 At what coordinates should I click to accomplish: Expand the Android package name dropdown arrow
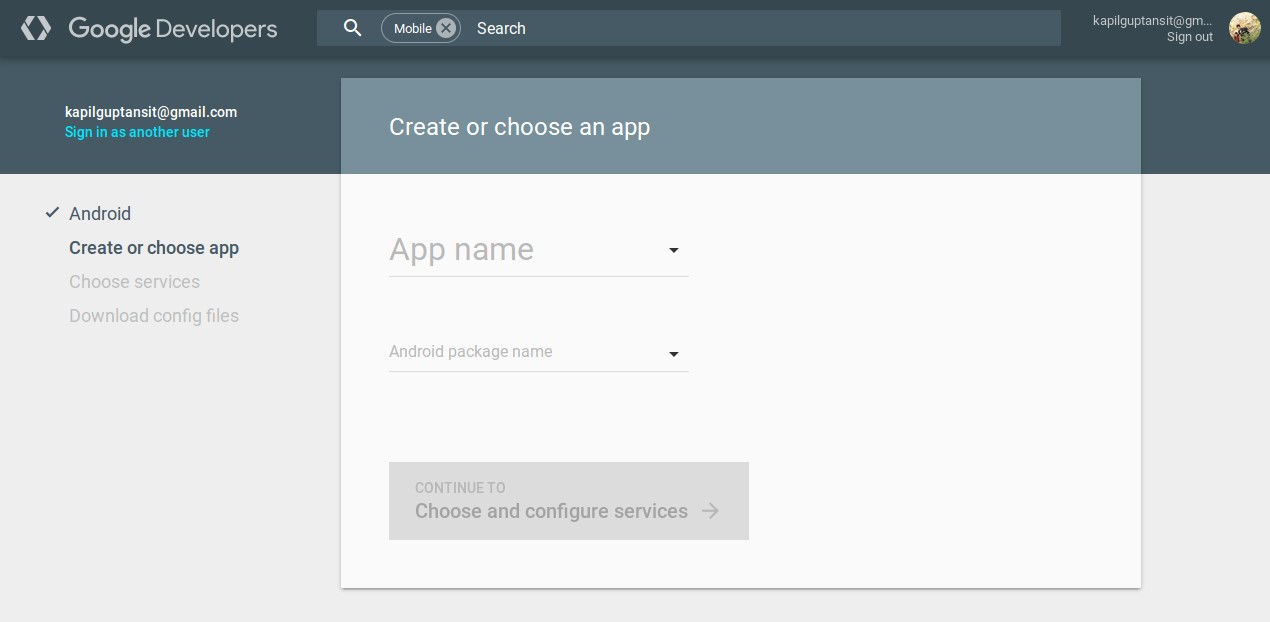pos(674,354)
